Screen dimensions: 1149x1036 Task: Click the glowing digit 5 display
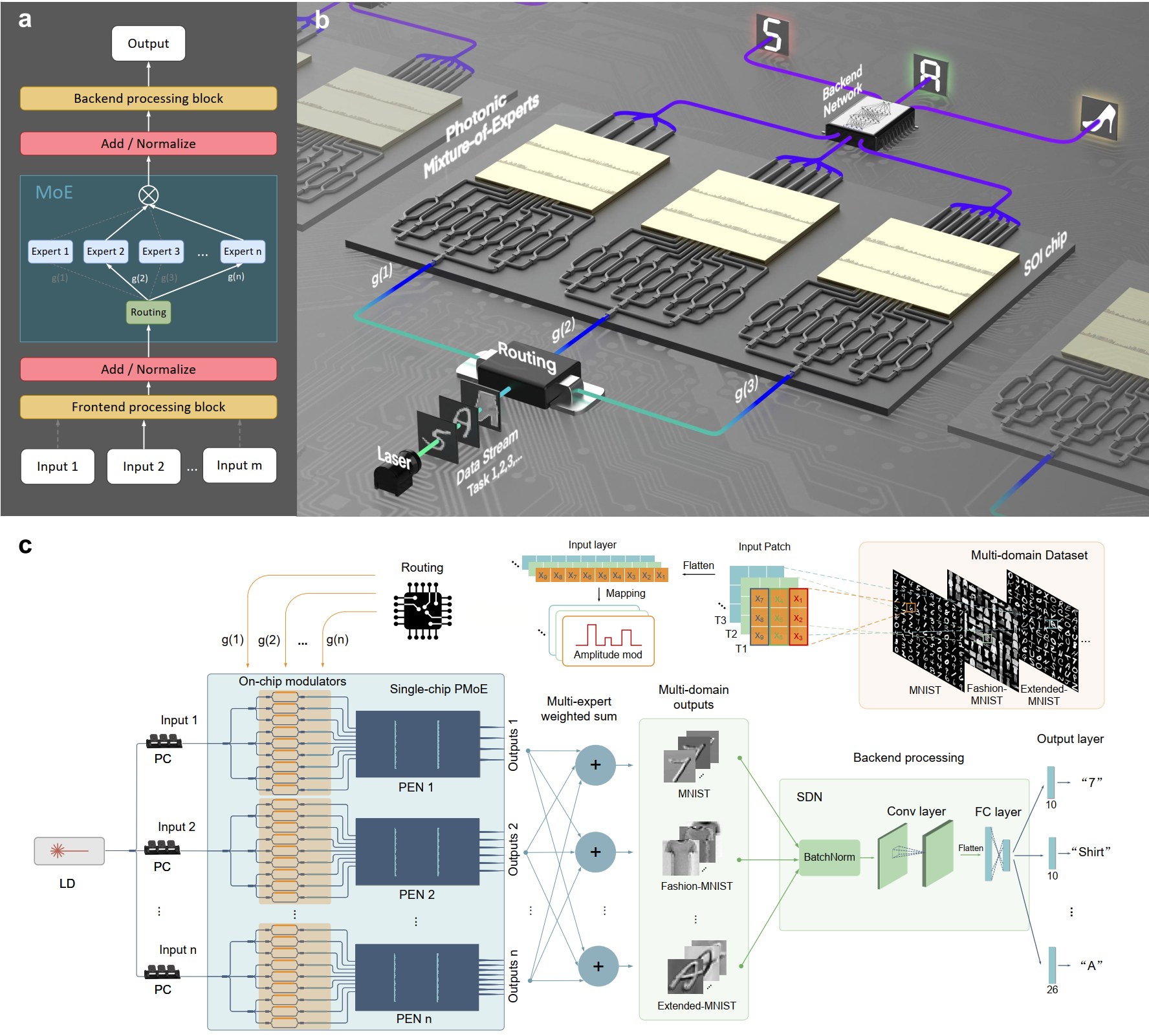click(x=774, y=35)
